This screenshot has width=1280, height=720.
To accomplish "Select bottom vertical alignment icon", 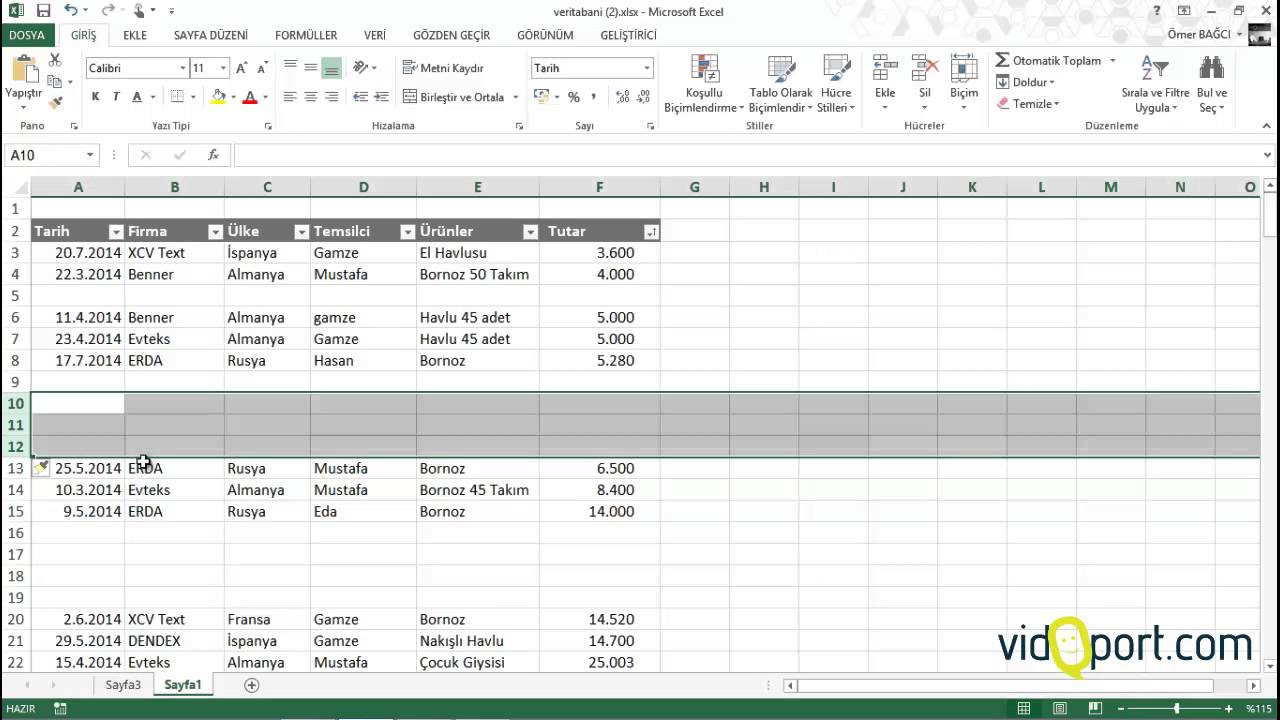I will (x=332, y=68).
